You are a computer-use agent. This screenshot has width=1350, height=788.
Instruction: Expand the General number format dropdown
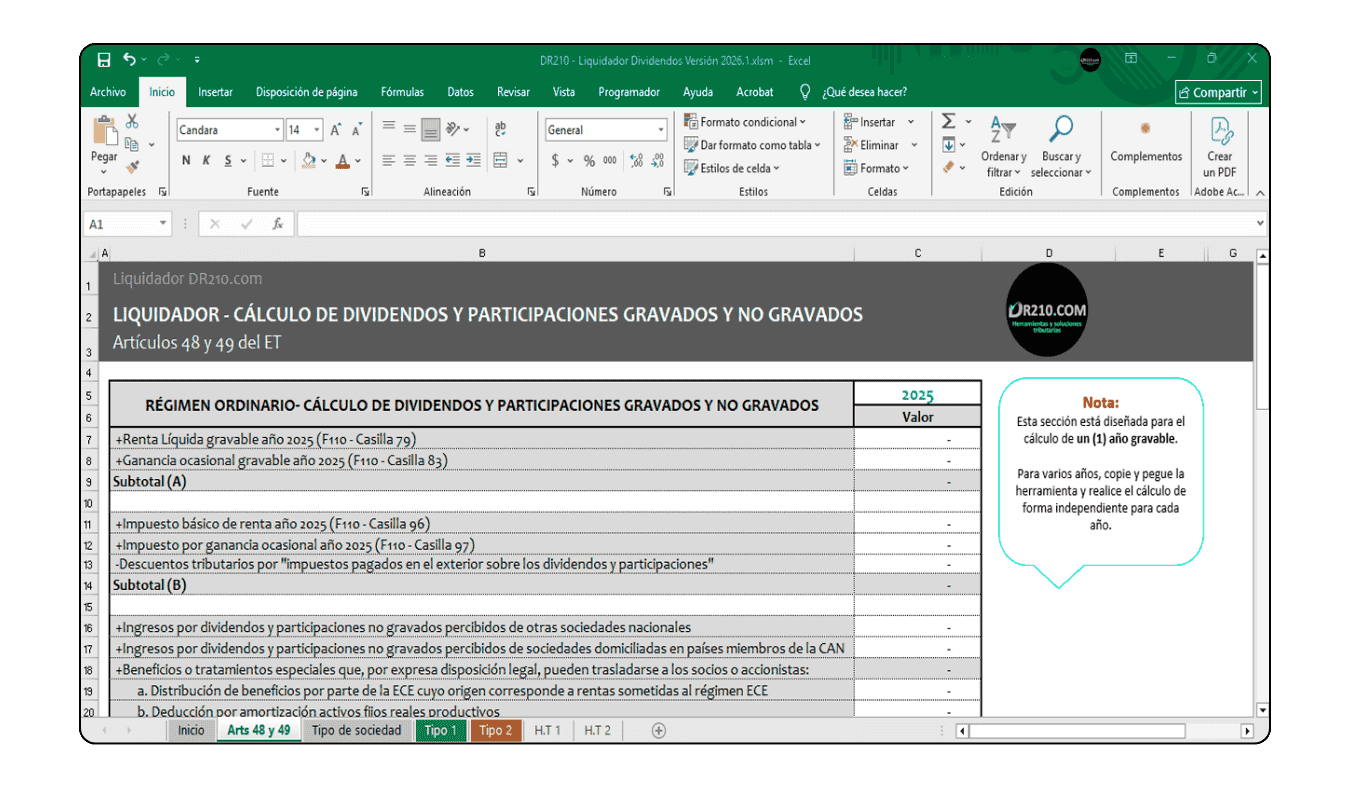click(660, 130)
